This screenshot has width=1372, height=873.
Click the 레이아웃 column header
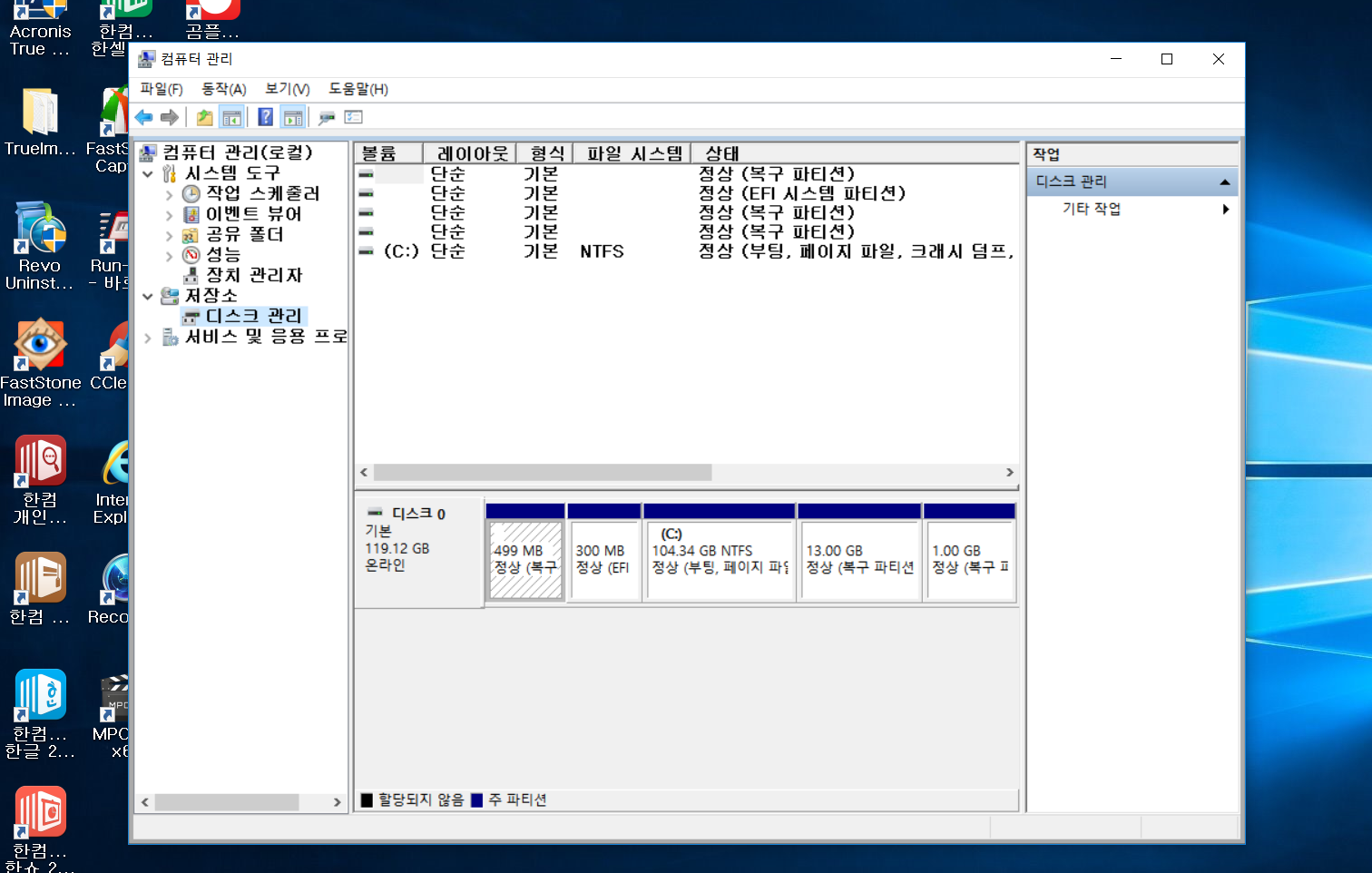pos(469,153)
